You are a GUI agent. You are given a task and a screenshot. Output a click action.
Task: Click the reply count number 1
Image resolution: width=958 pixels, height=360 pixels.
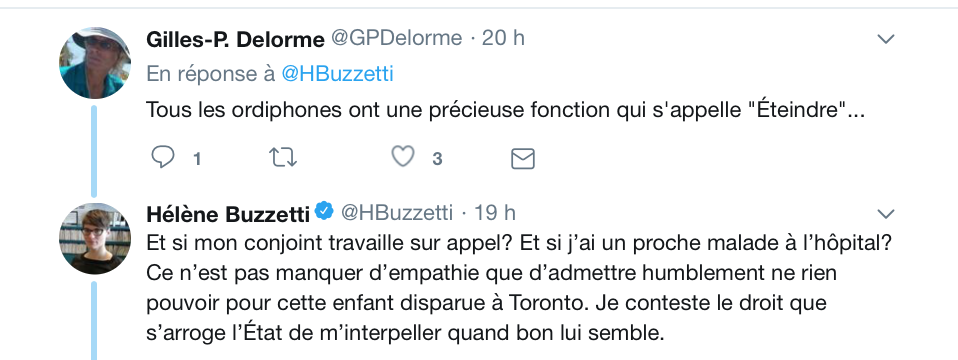(197, 160)
